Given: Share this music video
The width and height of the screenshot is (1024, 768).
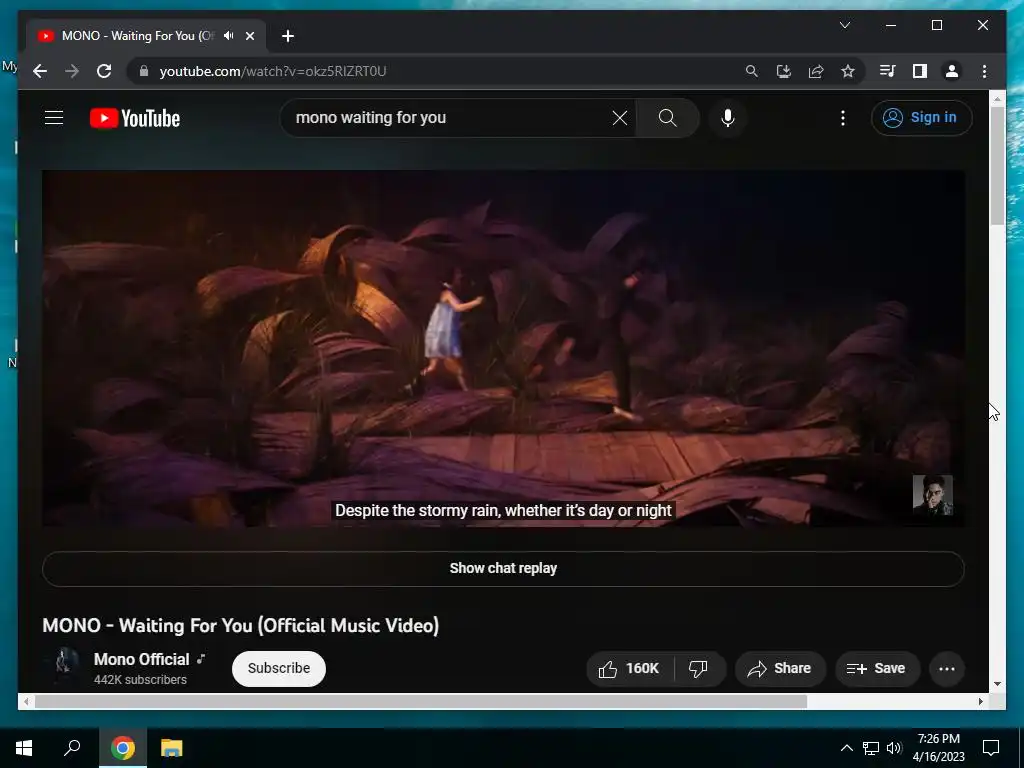Looking at the screenshot, I should (x=780, y=668).
